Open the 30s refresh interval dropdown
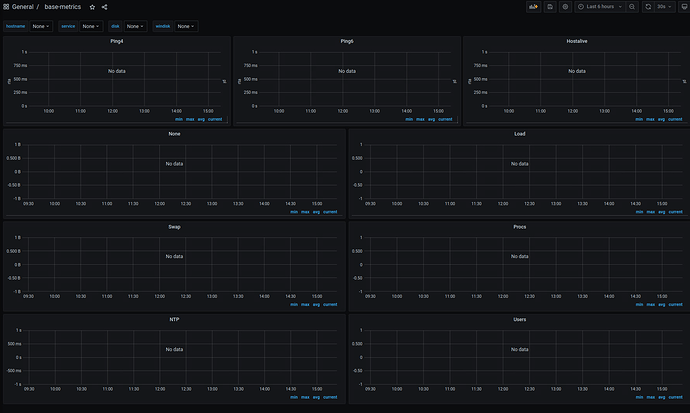 pos(664,7)
